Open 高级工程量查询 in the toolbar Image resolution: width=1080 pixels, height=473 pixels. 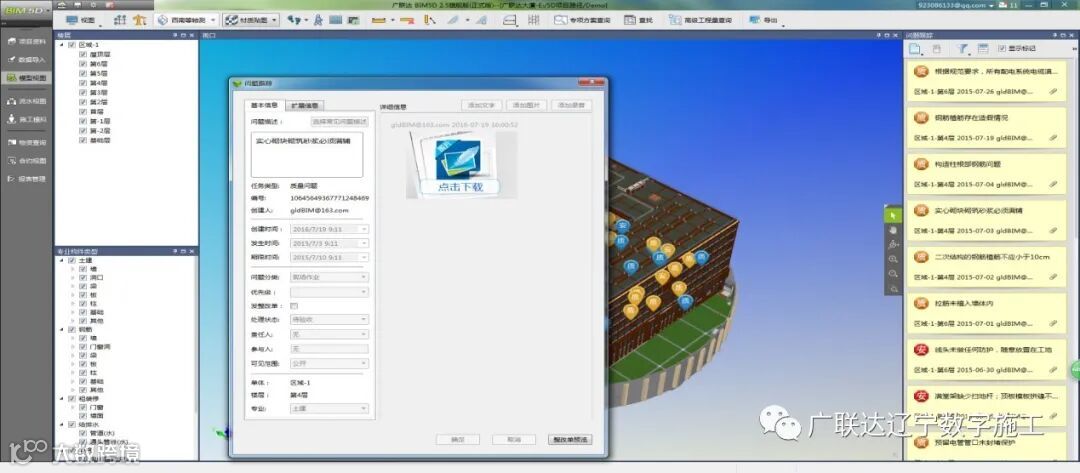coord(700,20)
